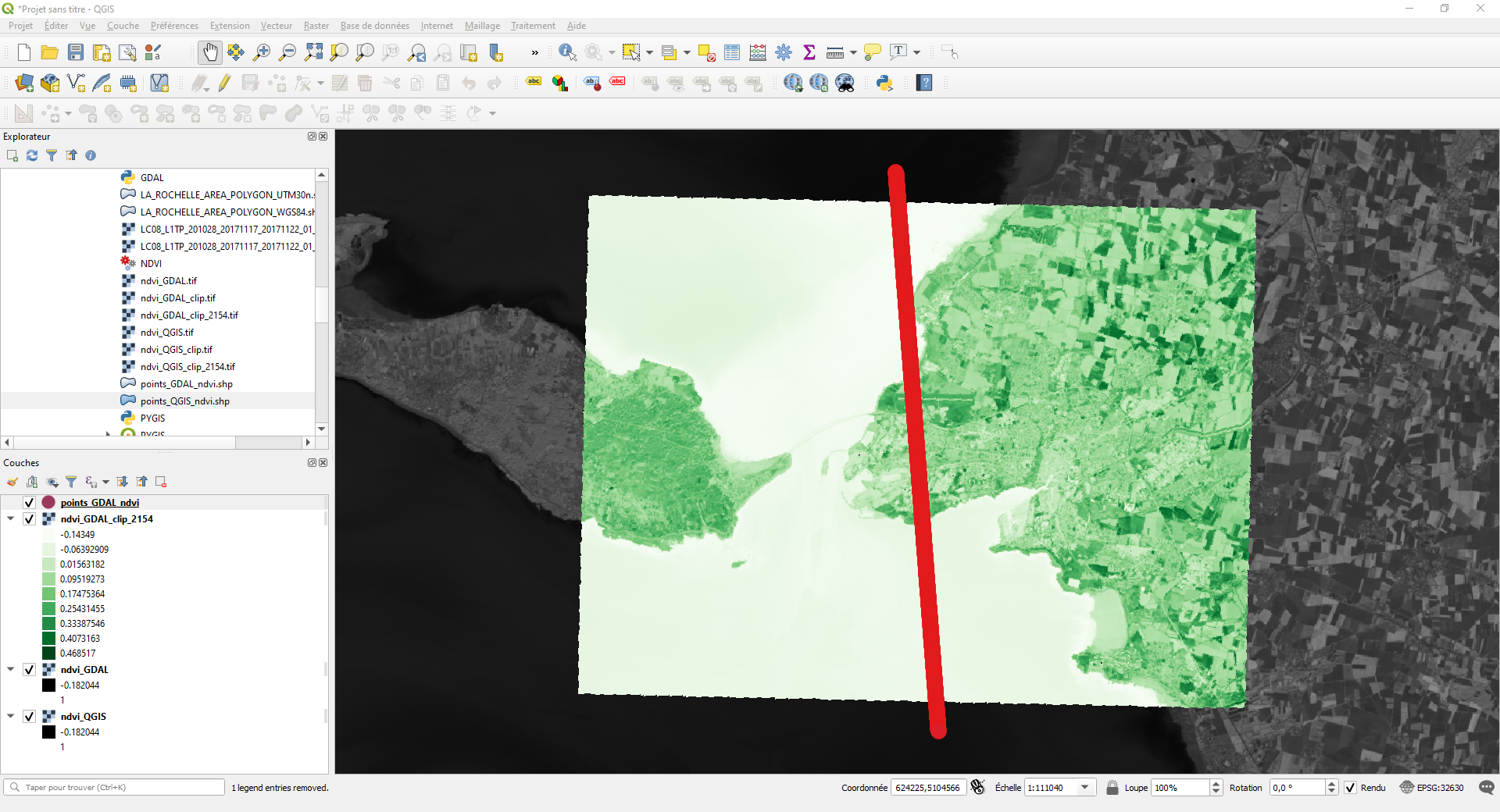1500x812 pixels.
Task: Save the project using the floppy disk icon
Action: click(x=76, y=52)
